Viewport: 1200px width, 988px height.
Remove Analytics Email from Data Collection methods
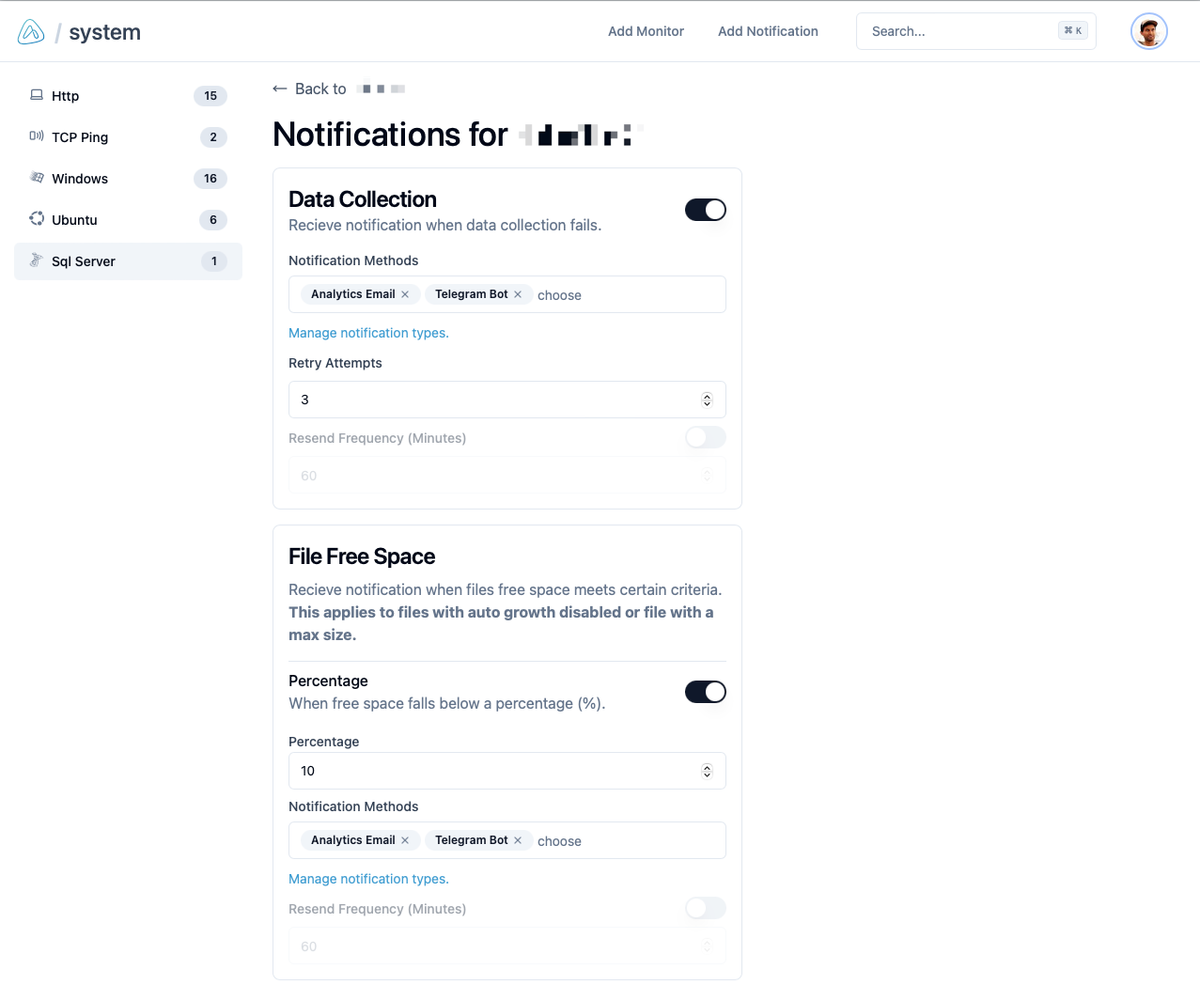click(405, 295)
